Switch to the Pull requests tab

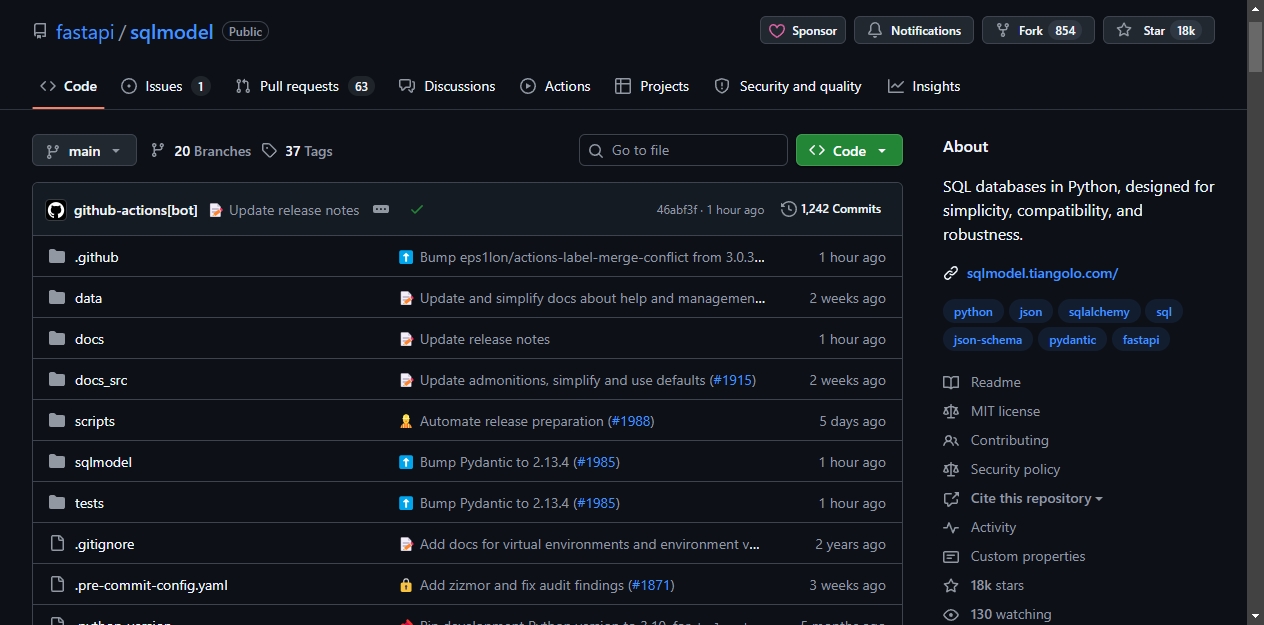tap(304, 86)
